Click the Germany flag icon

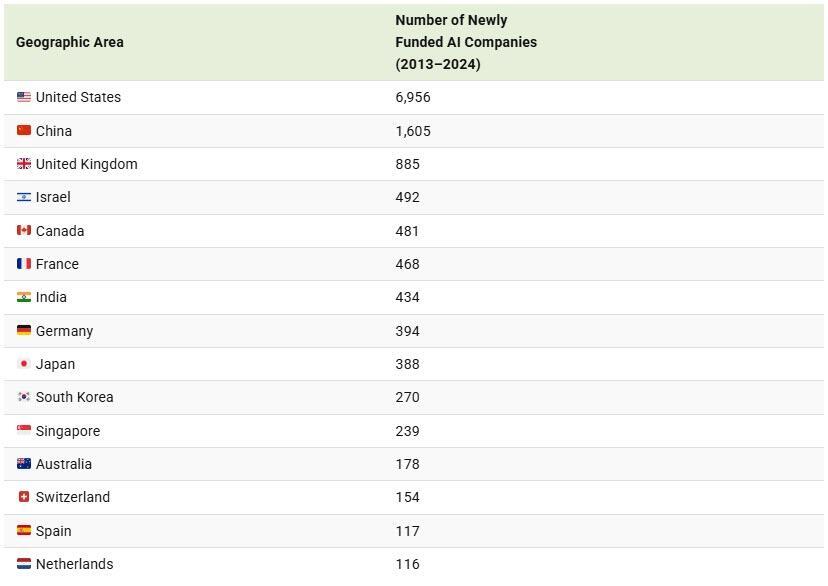[24, 331]
